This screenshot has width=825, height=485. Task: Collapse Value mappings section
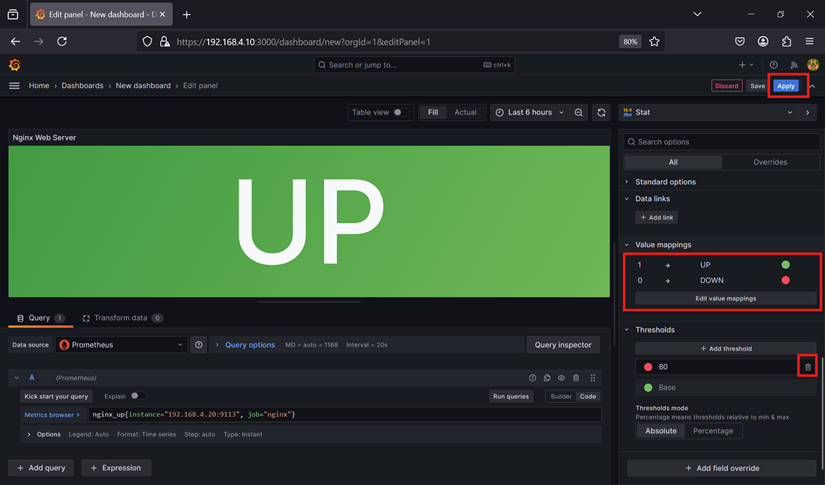[663, 245]
